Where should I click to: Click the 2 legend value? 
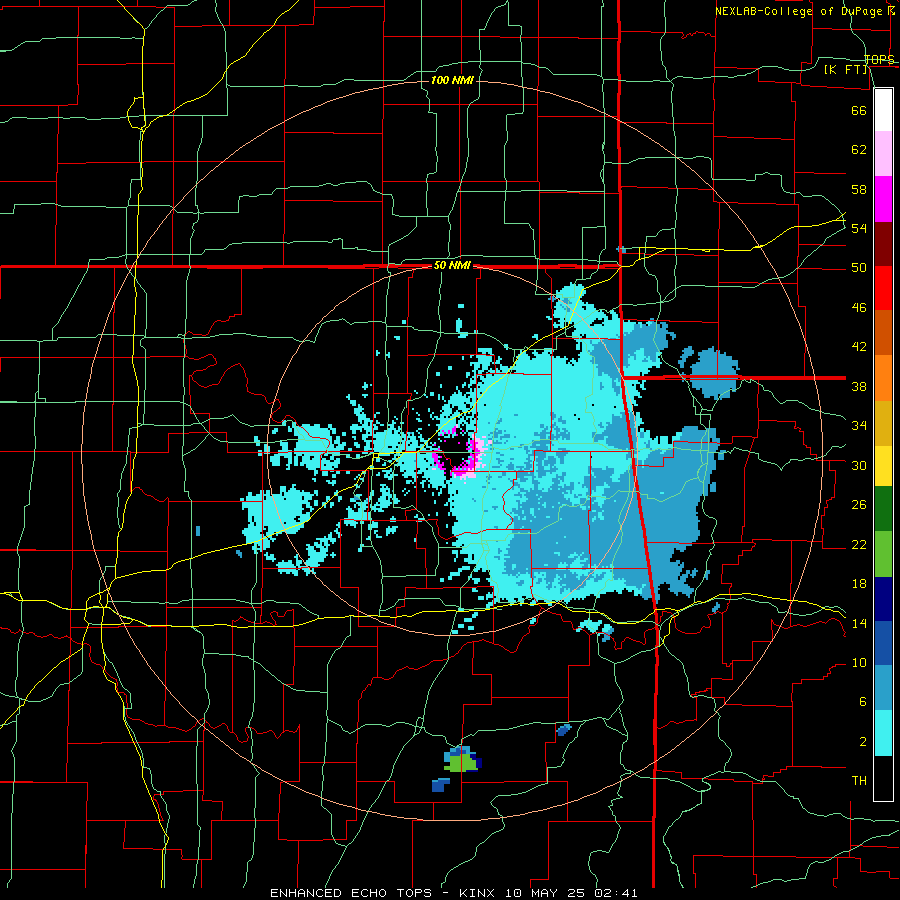863,742
